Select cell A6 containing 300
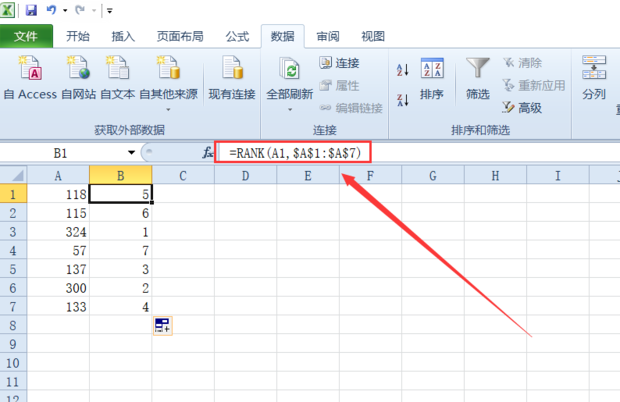Viewport: 620px width, 402px height. pyautogui.click(x=58, y=288)
